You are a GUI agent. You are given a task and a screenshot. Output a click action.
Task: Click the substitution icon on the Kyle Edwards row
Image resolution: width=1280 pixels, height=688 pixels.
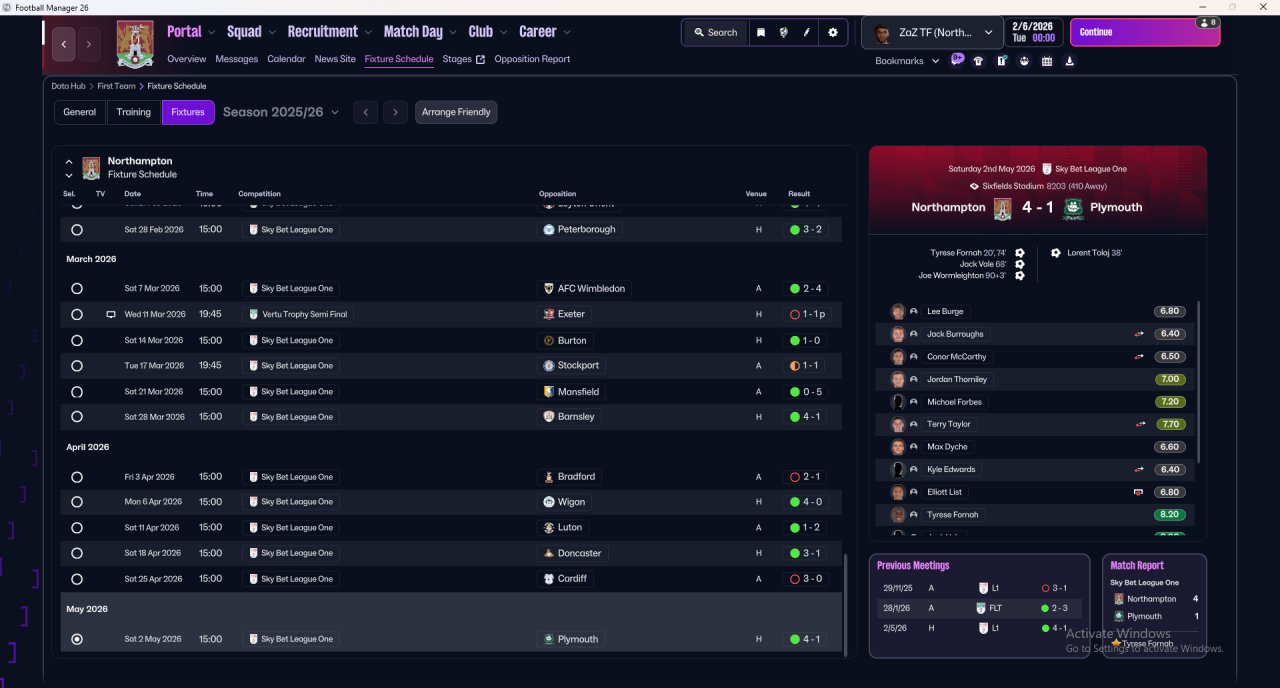[1138, 469]
